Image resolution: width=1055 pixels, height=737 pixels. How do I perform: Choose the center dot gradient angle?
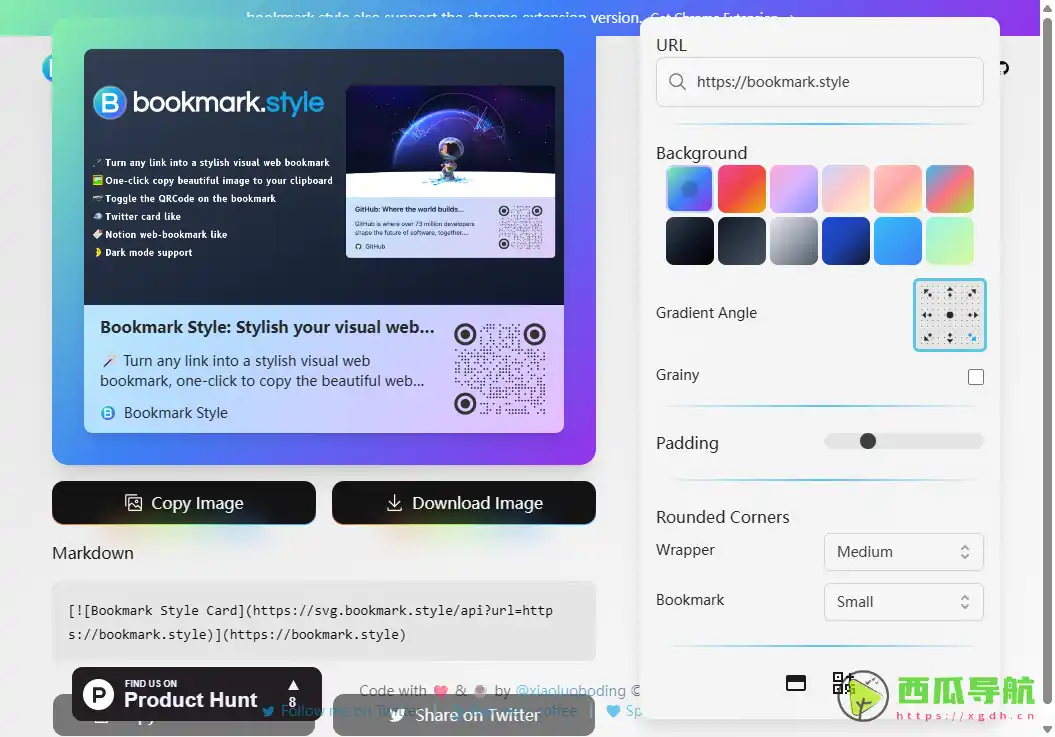(x=950, y=315)
